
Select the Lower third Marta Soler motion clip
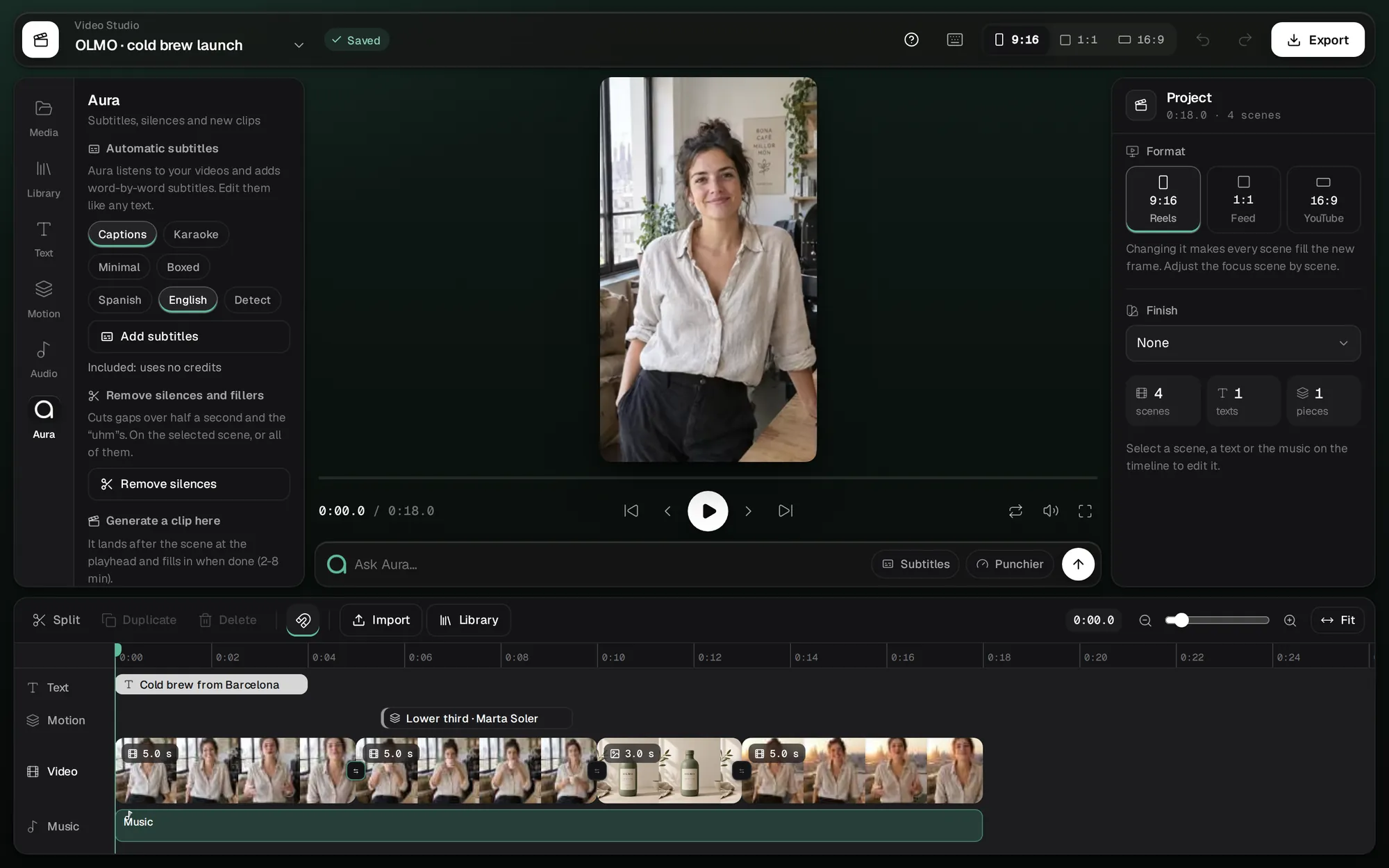pos(477,718)
